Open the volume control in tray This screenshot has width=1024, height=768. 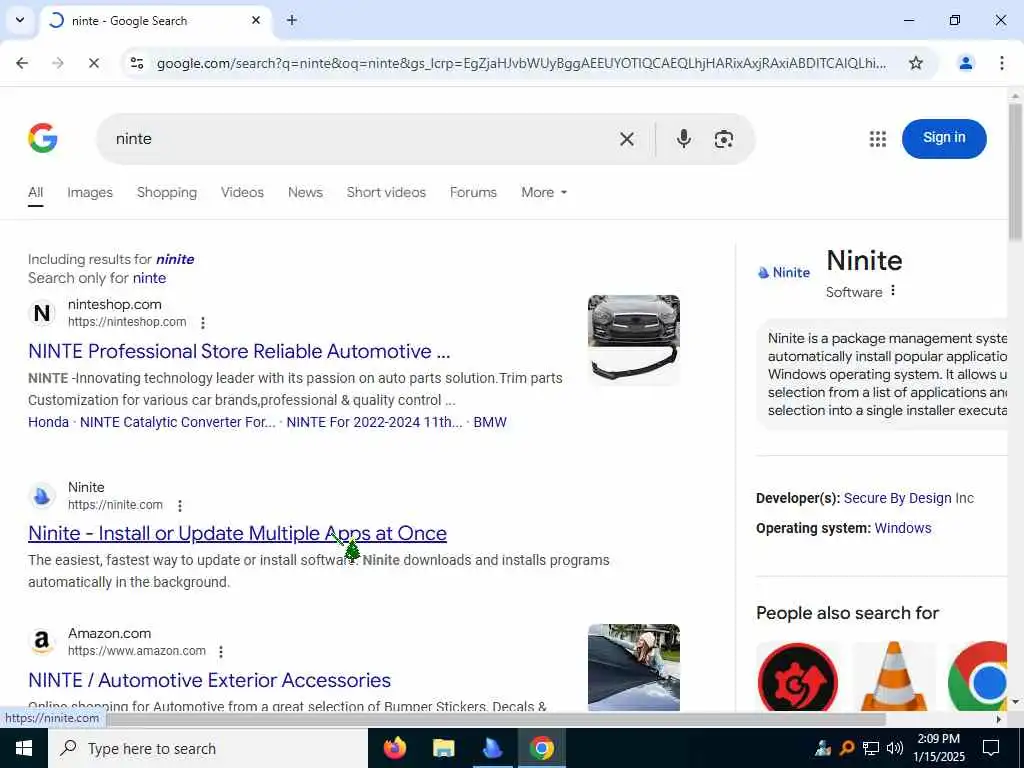[x=895, y=748]
